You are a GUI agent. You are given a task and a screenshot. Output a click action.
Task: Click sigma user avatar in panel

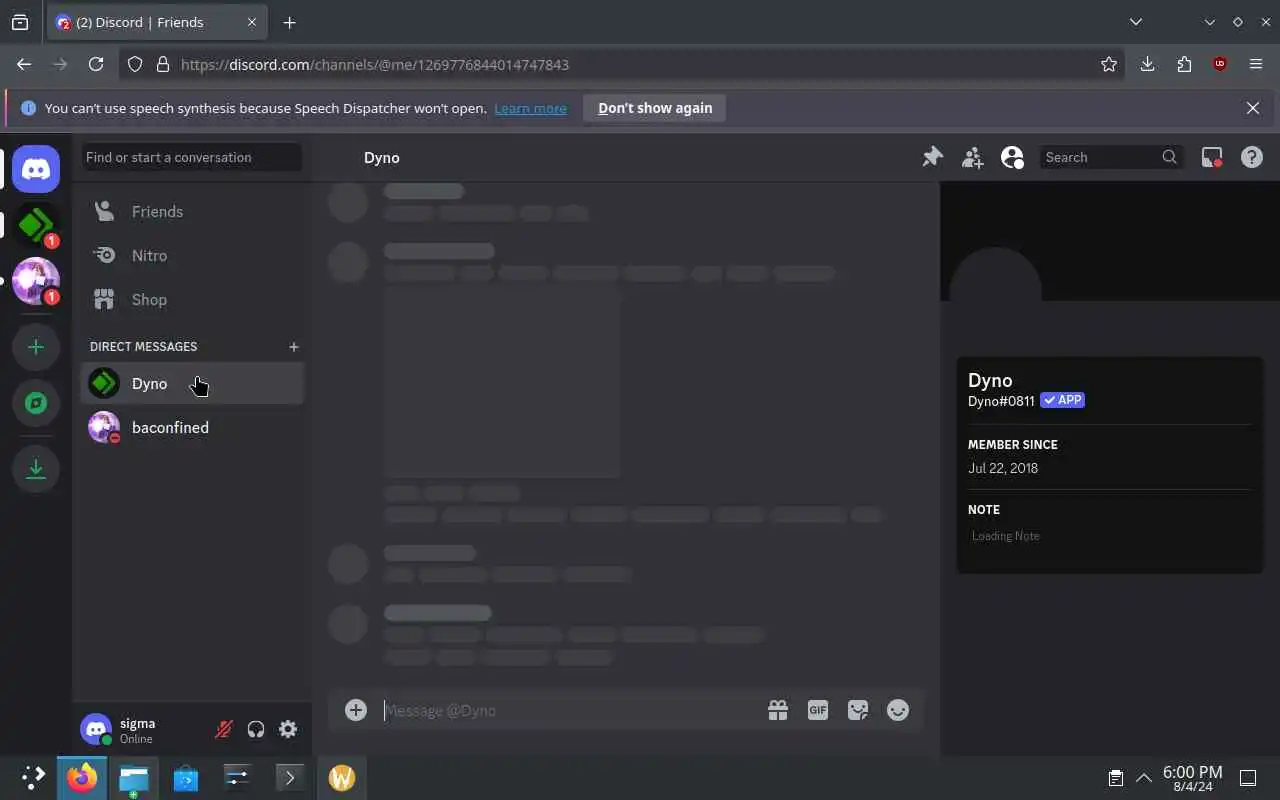point(96,729)
